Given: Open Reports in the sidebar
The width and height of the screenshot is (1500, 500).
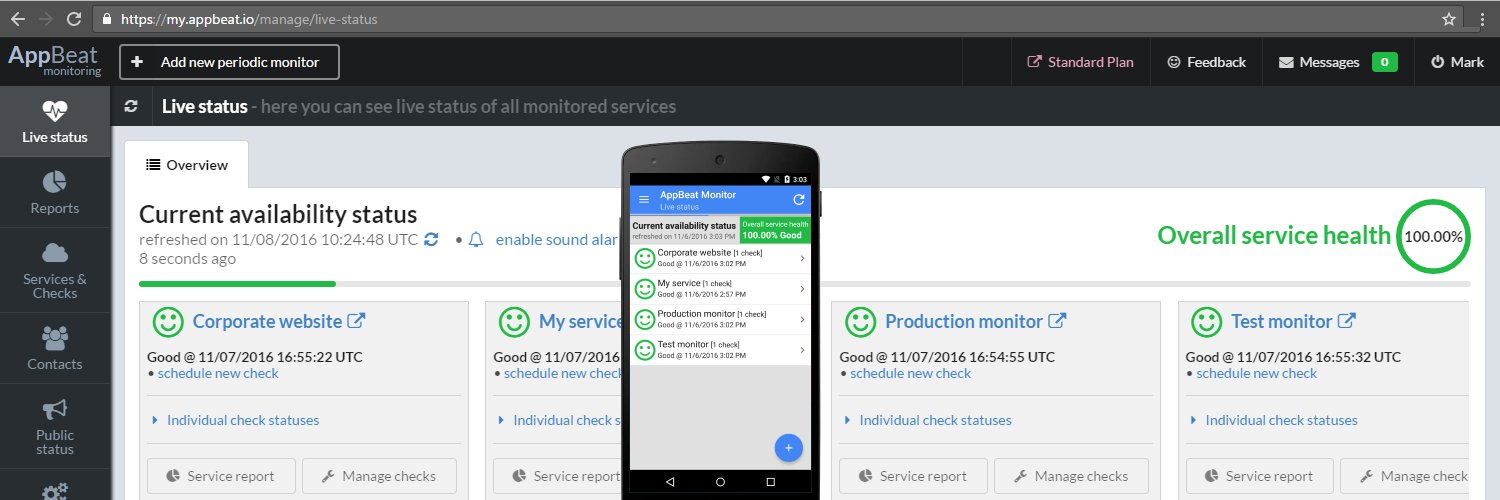Looking at the screenshot, I should click(55, 192).
